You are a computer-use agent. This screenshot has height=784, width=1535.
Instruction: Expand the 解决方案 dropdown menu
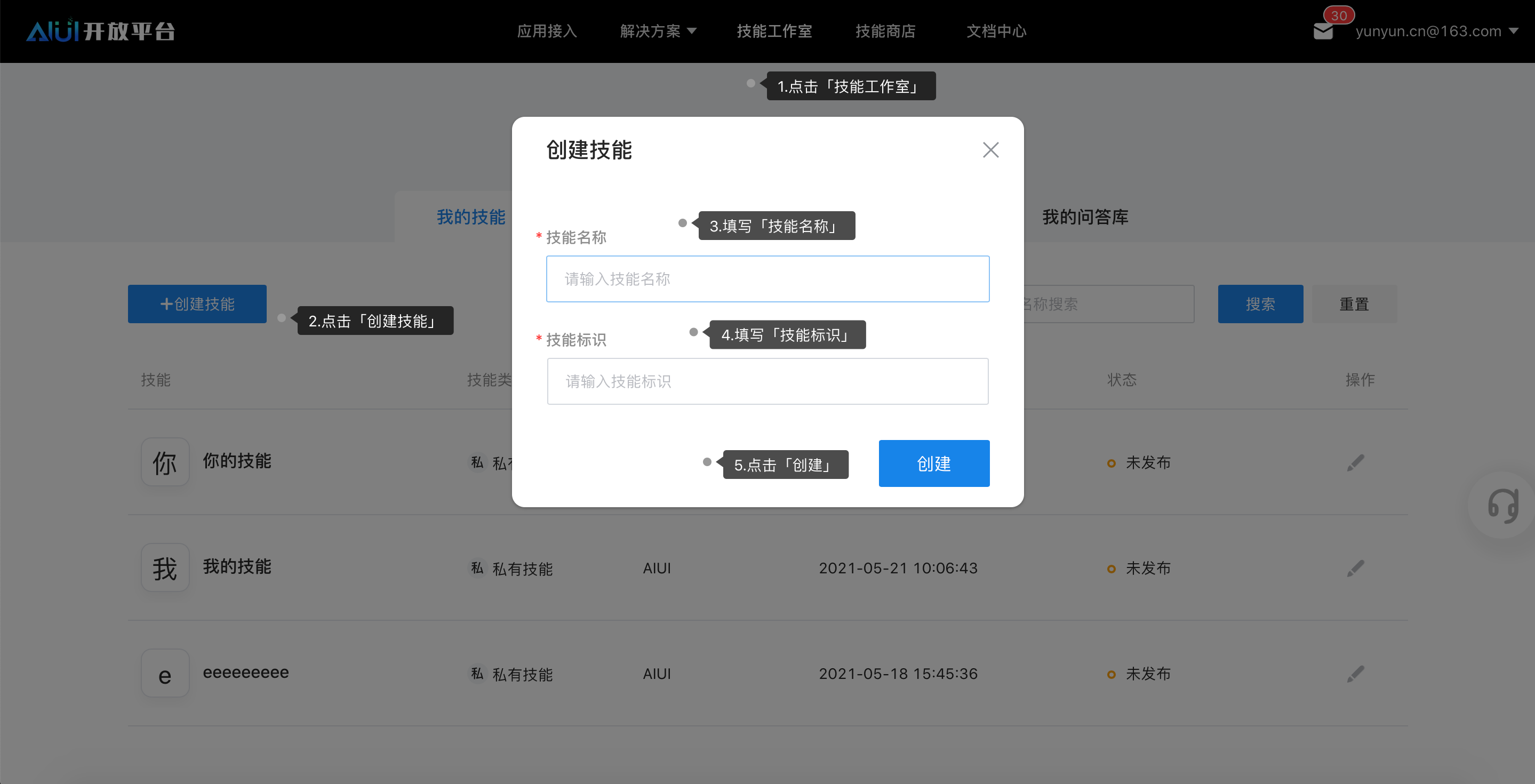[x=658, y=31]
